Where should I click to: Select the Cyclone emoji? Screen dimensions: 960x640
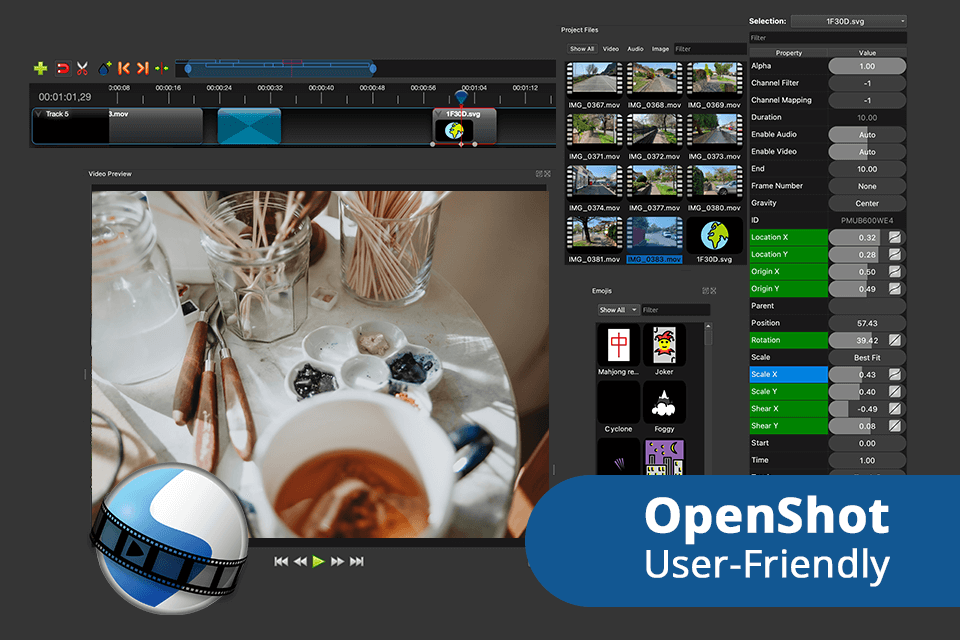[x=618, y=402]
